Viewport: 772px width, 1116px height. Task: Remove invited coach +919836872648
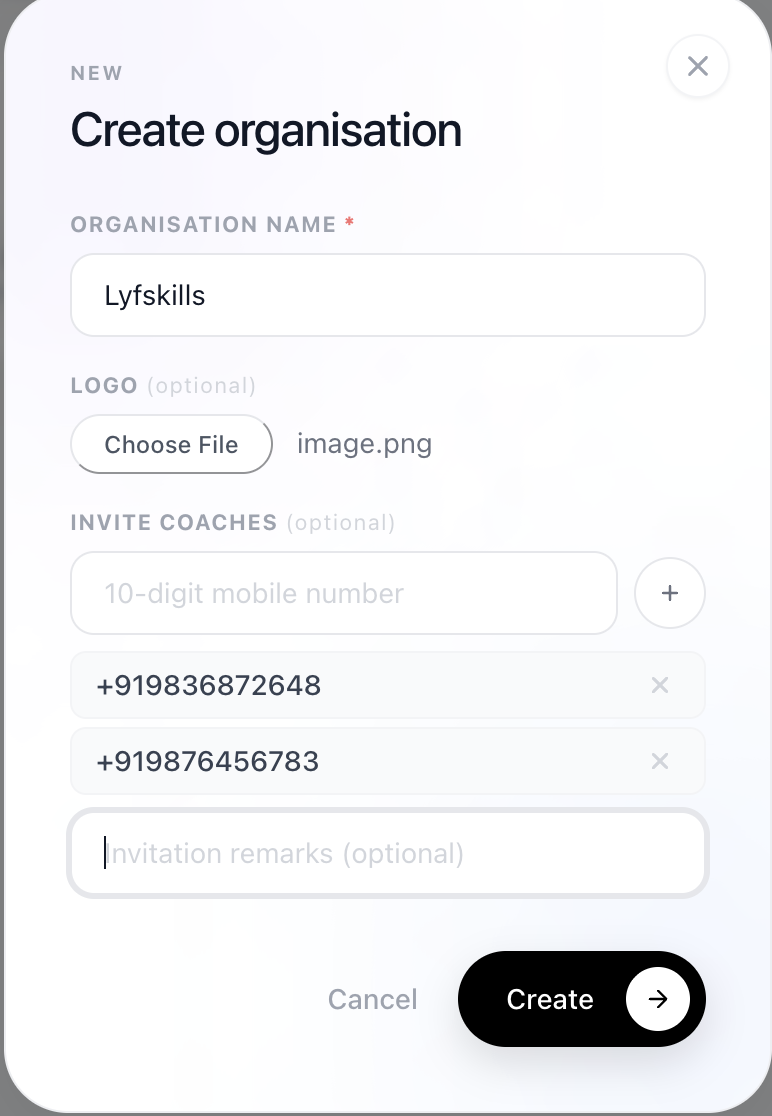[x=660, y=685]
